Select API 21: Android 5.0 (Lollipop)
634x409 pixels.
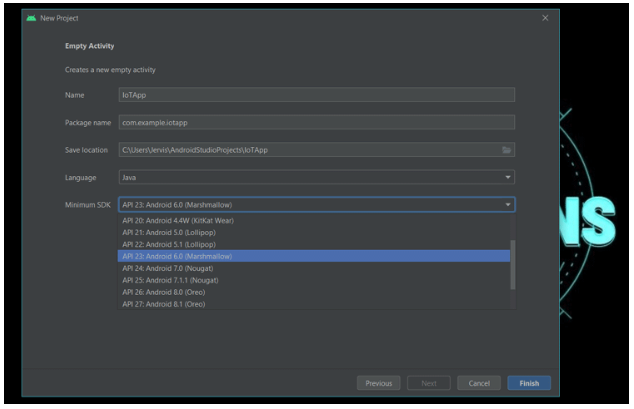(x=315, y=232)
